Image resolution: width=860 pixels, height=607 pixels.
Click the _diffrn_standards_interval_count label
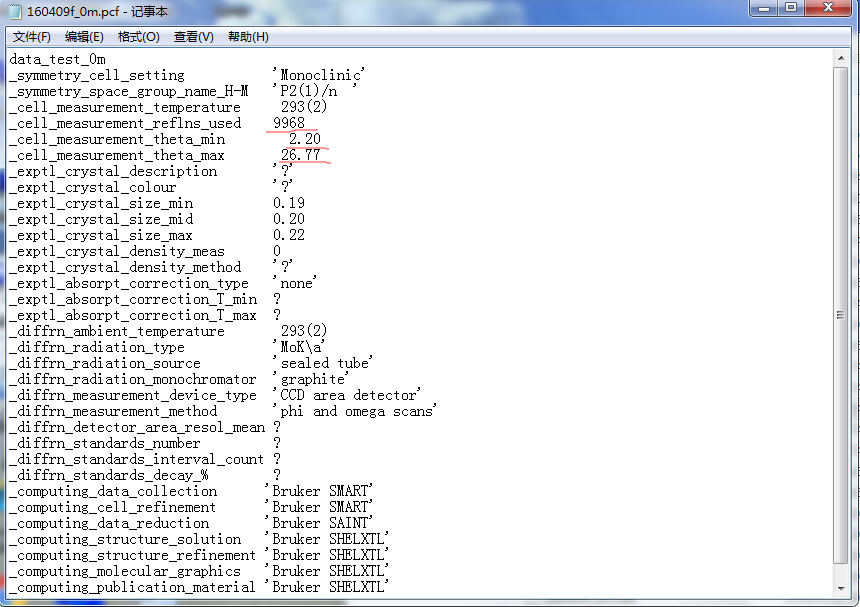[x=137, y=459]
